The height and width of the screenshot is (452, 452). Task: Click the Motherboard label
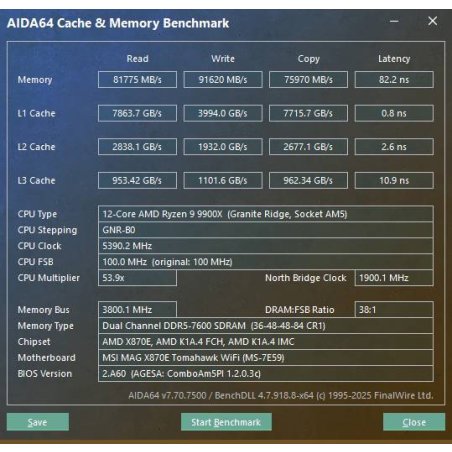(x=46, y=358)
